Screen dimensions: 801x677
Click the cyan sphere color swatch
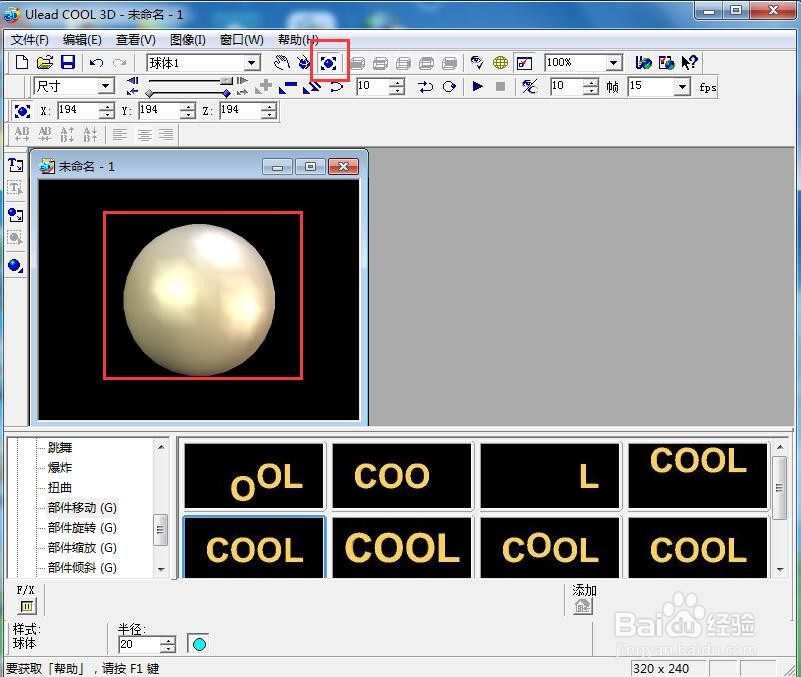[199, 644]
